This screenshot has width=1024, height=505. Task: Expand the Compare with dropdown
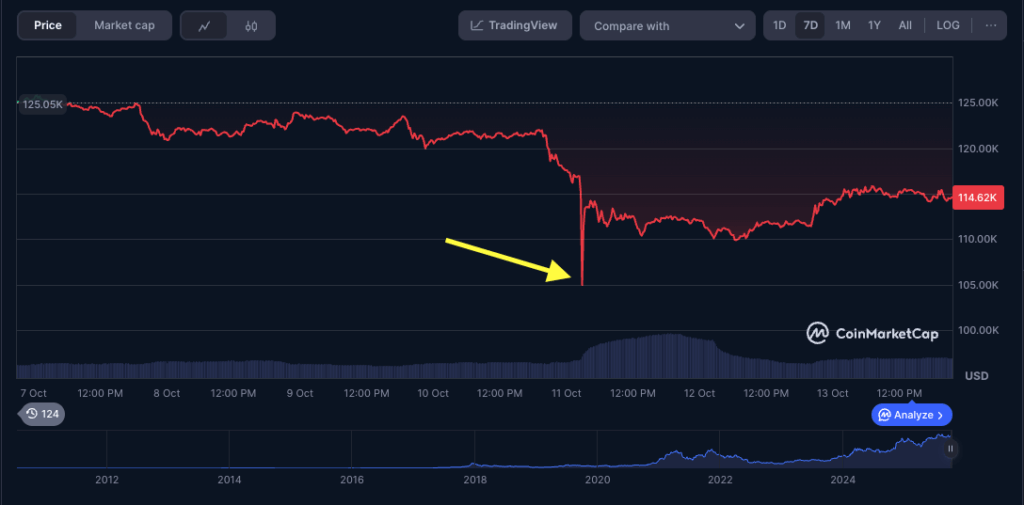tap(667, 26)
